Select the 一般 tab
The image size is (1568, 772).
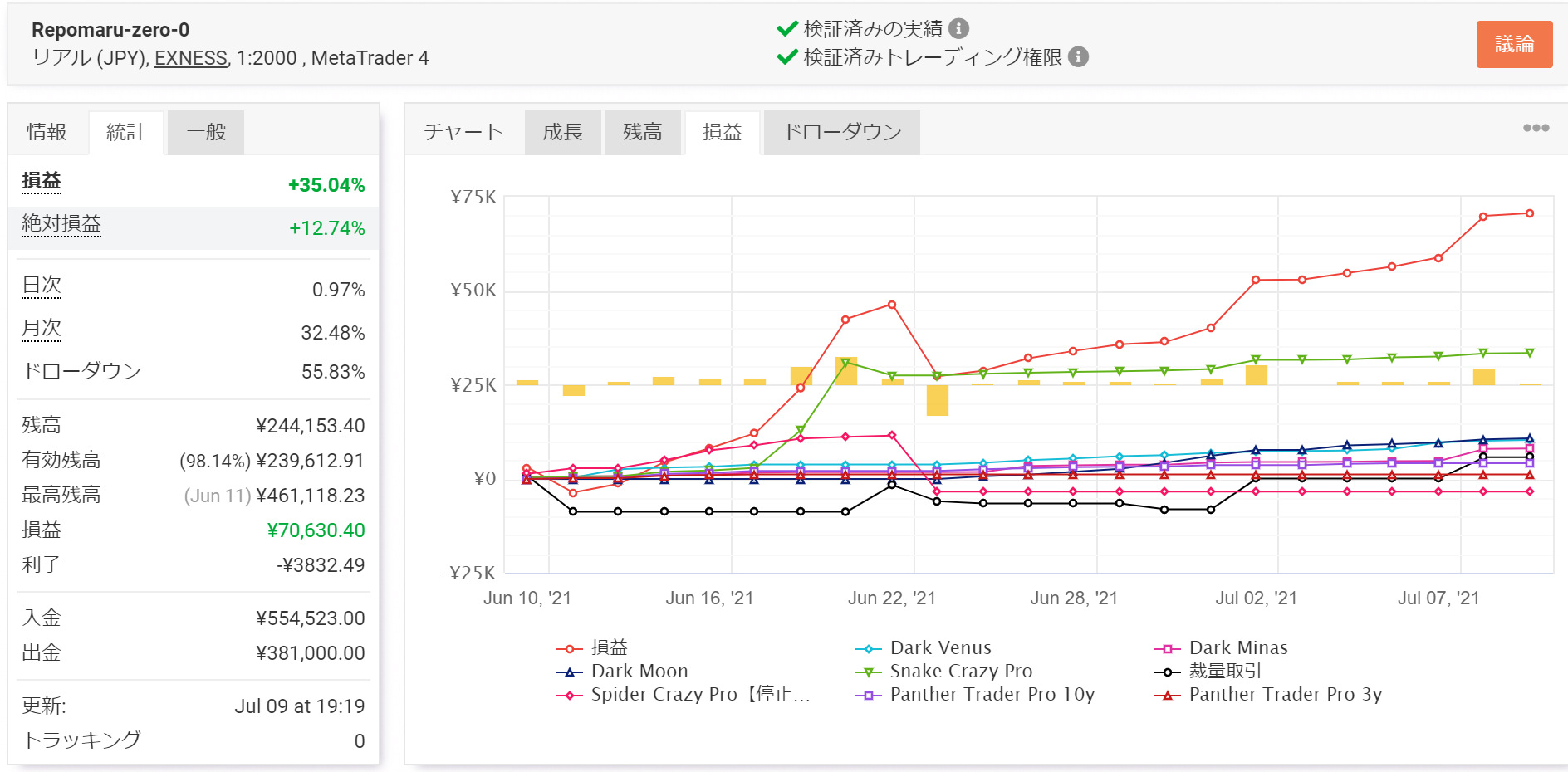(x=206, y=132)
